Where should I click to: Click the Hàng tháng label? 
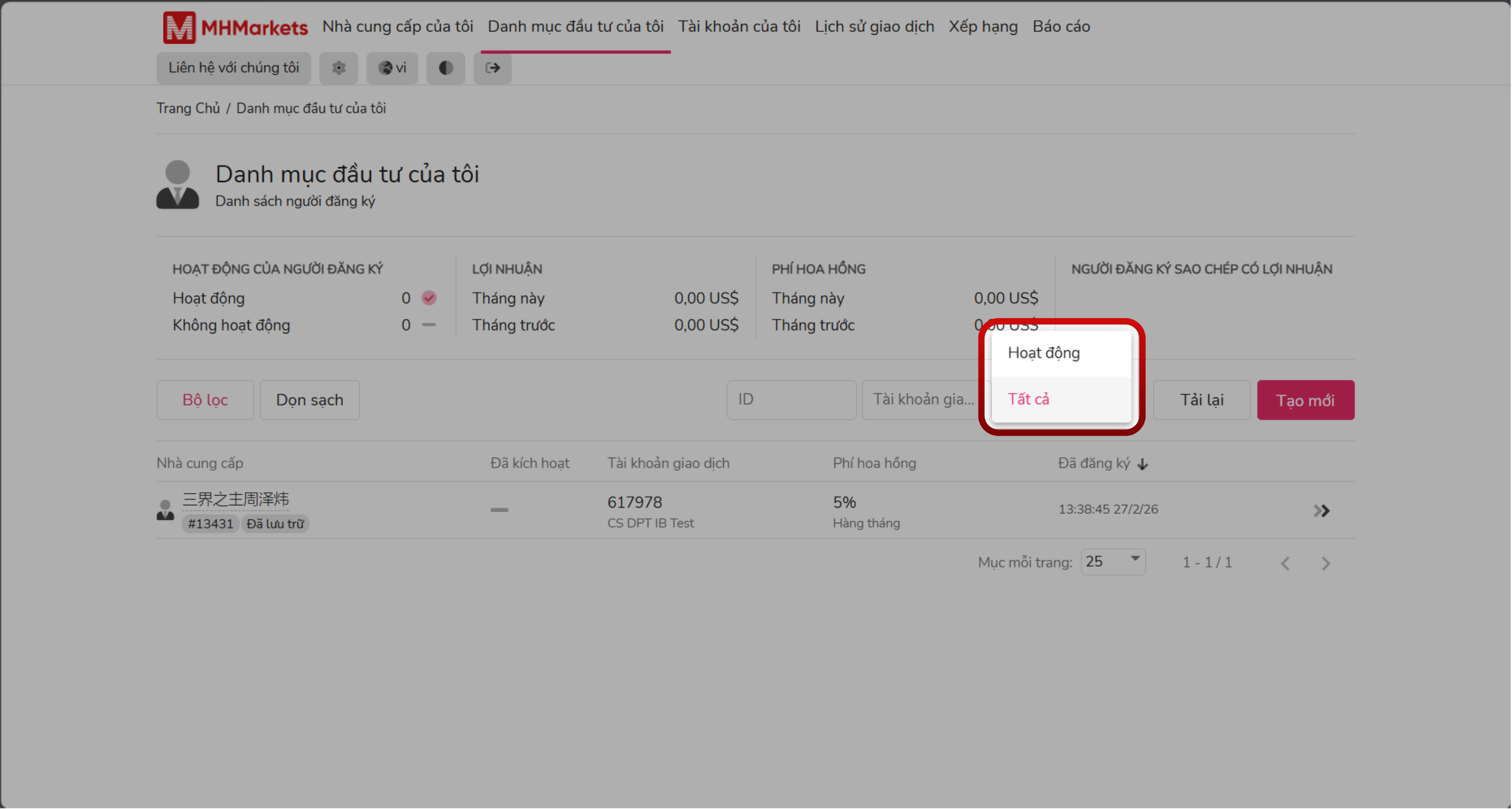[866, 523]
